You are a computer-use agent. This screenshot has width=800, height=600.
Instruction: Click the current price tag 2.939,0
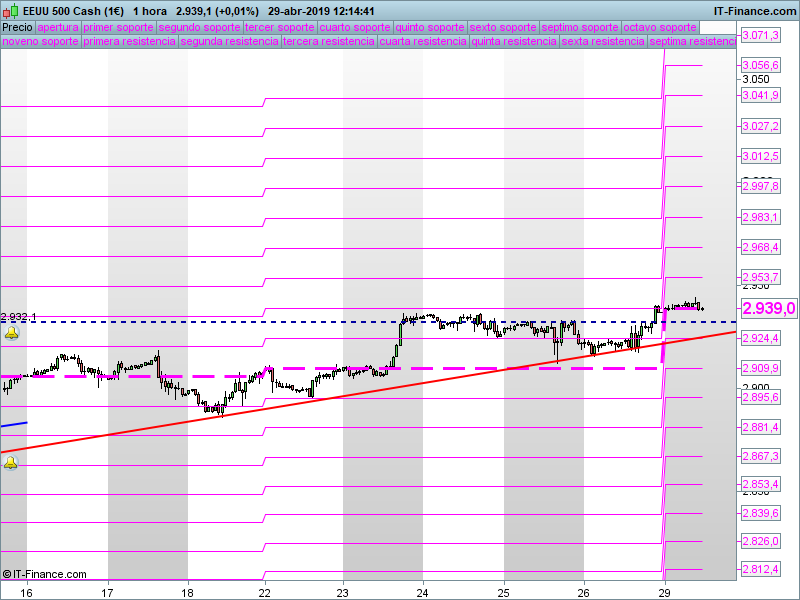click(x=768, y=308)
